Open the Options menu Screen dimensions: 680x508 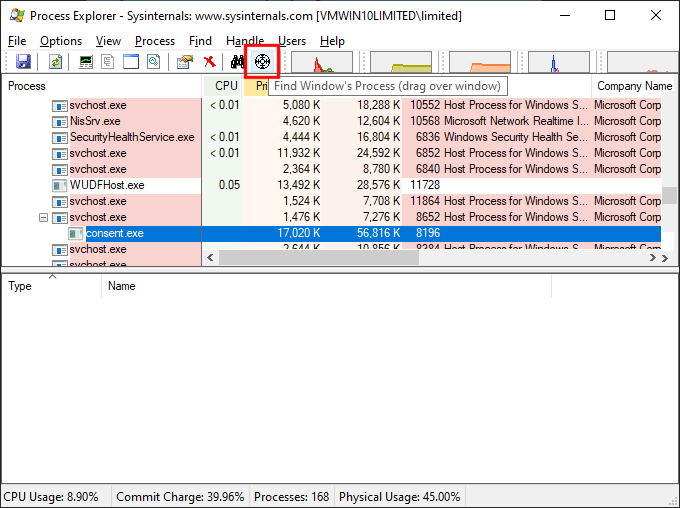click(61, 41)
